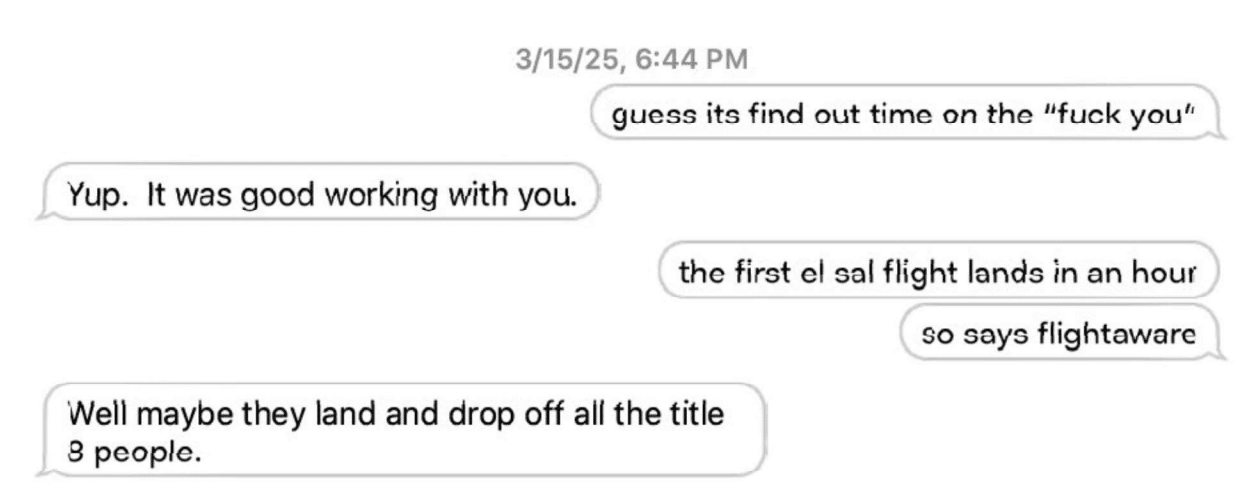Click the "first el sal flight lands" message bubble
Screen dimensions: 1260x502
click(939, 272)
